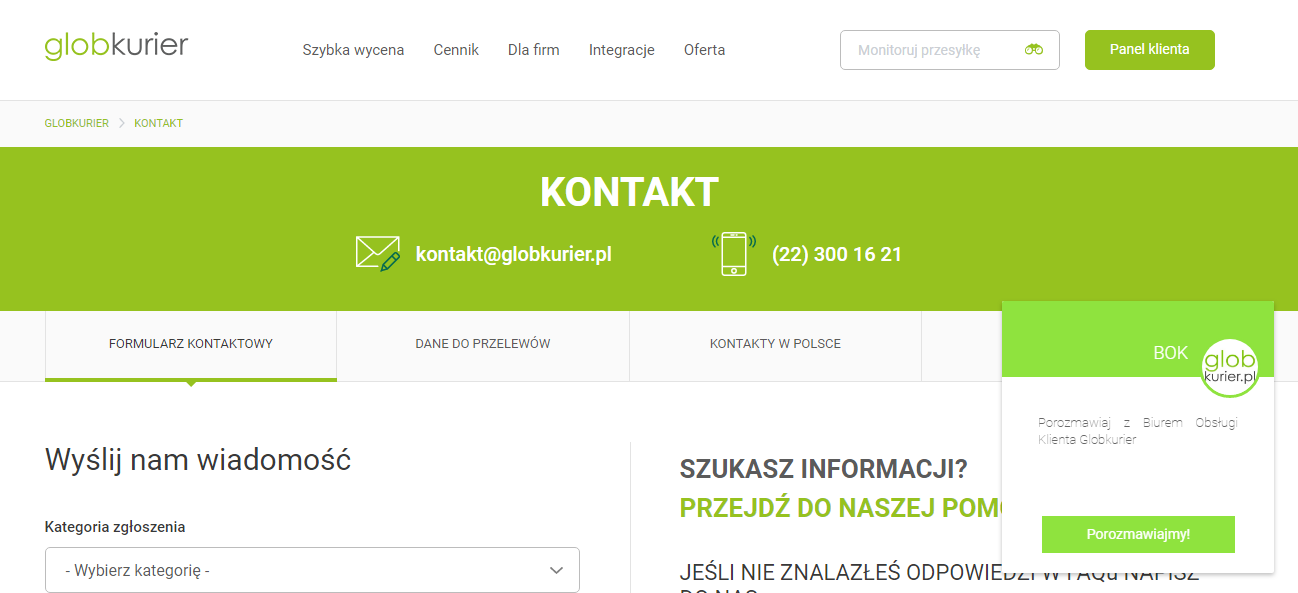Open the Szybka wycena menu item
1298x593 pixels.
point(353,50)
